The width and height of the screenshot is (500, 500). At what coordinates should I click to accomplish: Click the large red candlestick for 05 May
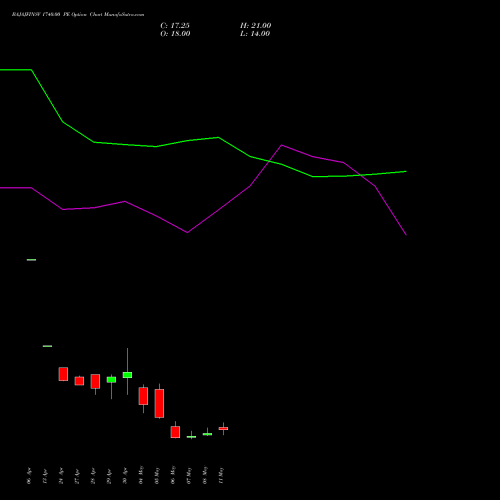tap(159, 403)
